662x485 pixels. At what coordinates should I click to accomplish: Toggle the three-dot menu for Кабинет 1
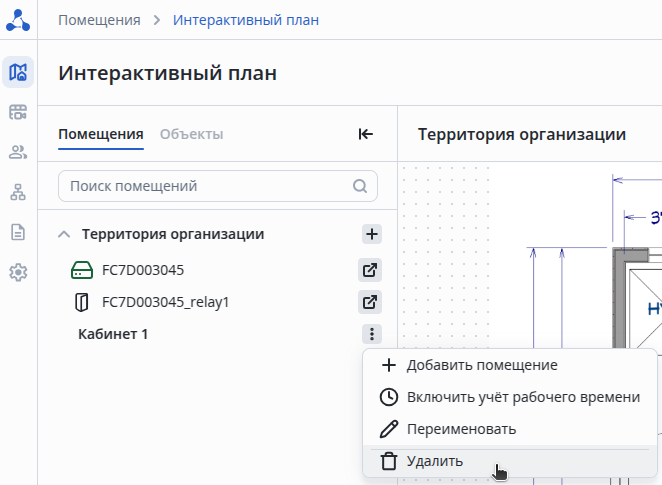coord(371,334)
